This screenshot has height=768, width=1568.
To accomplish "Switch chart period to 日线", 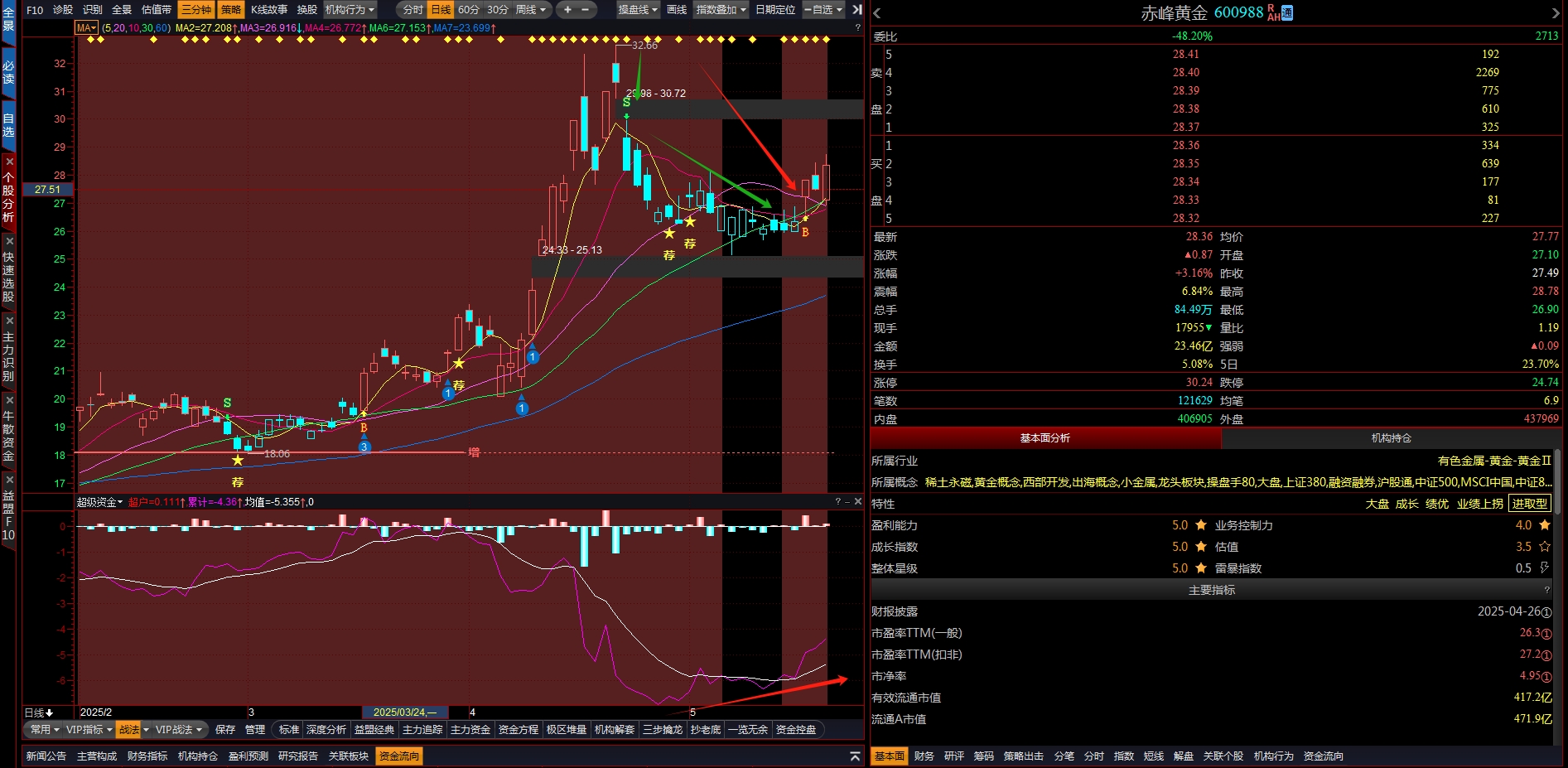I will click(441, 10).
